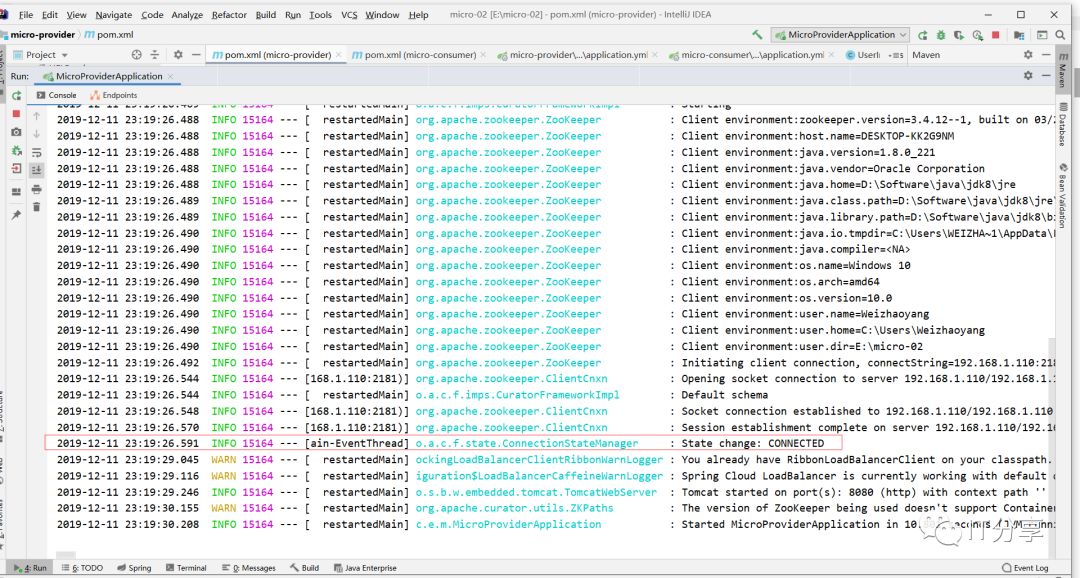
Task: Open Search Everywhere magnifier icon
Action: coord(1061,34)
